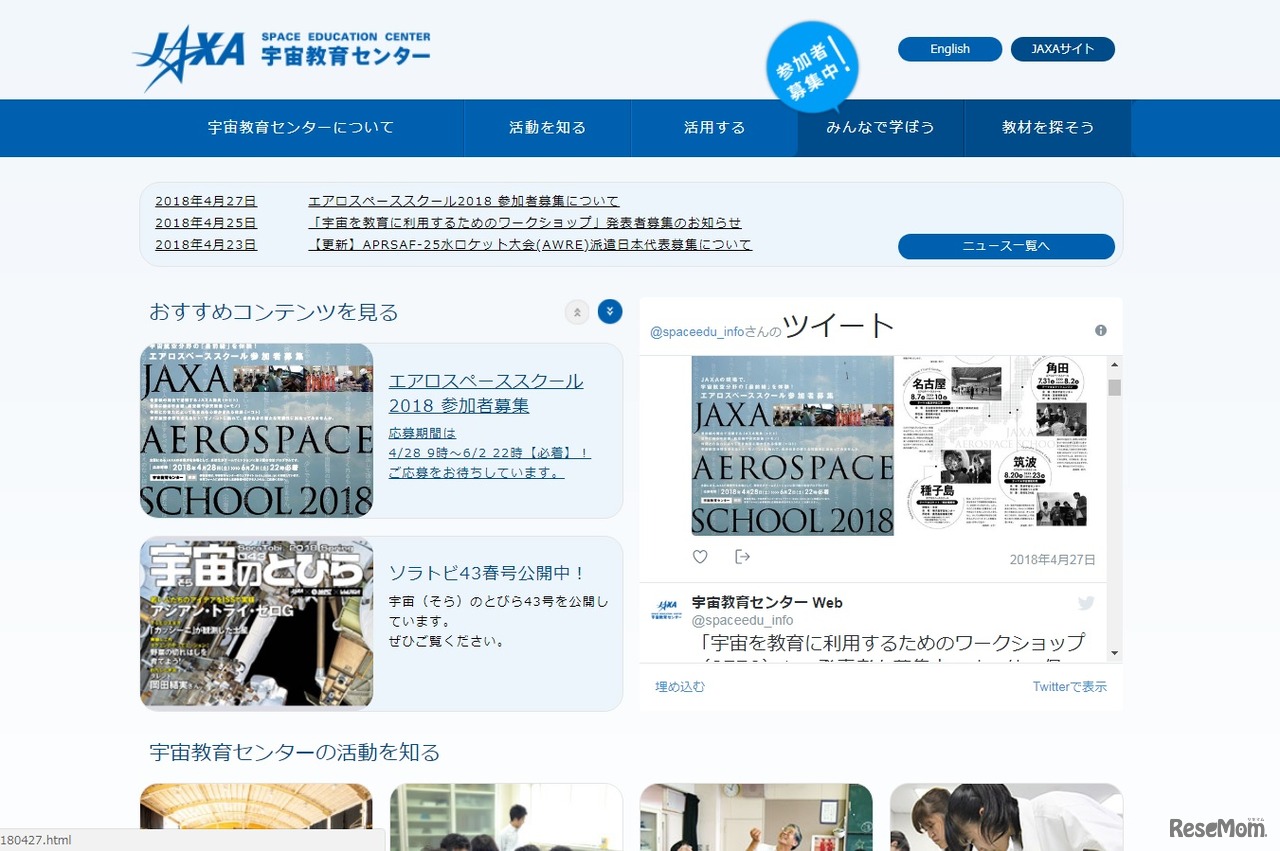Screen dimensions: 1280x851
Task: Click the scroll-up arrow in tweet timeline
Action: [x=1114, y=363]
